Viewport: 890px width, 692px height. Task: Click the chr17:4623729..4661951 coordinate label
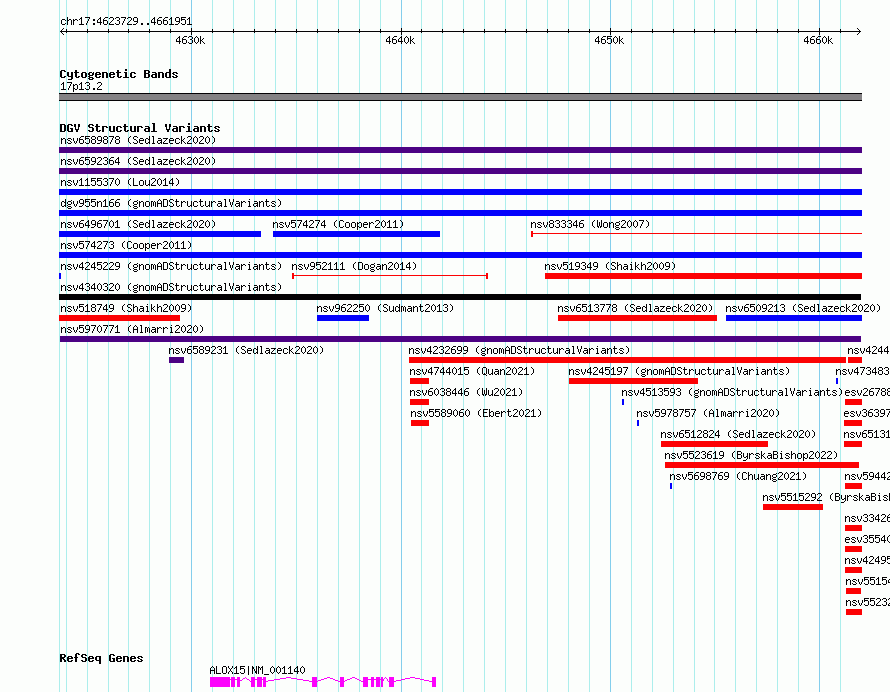(126, 22)
